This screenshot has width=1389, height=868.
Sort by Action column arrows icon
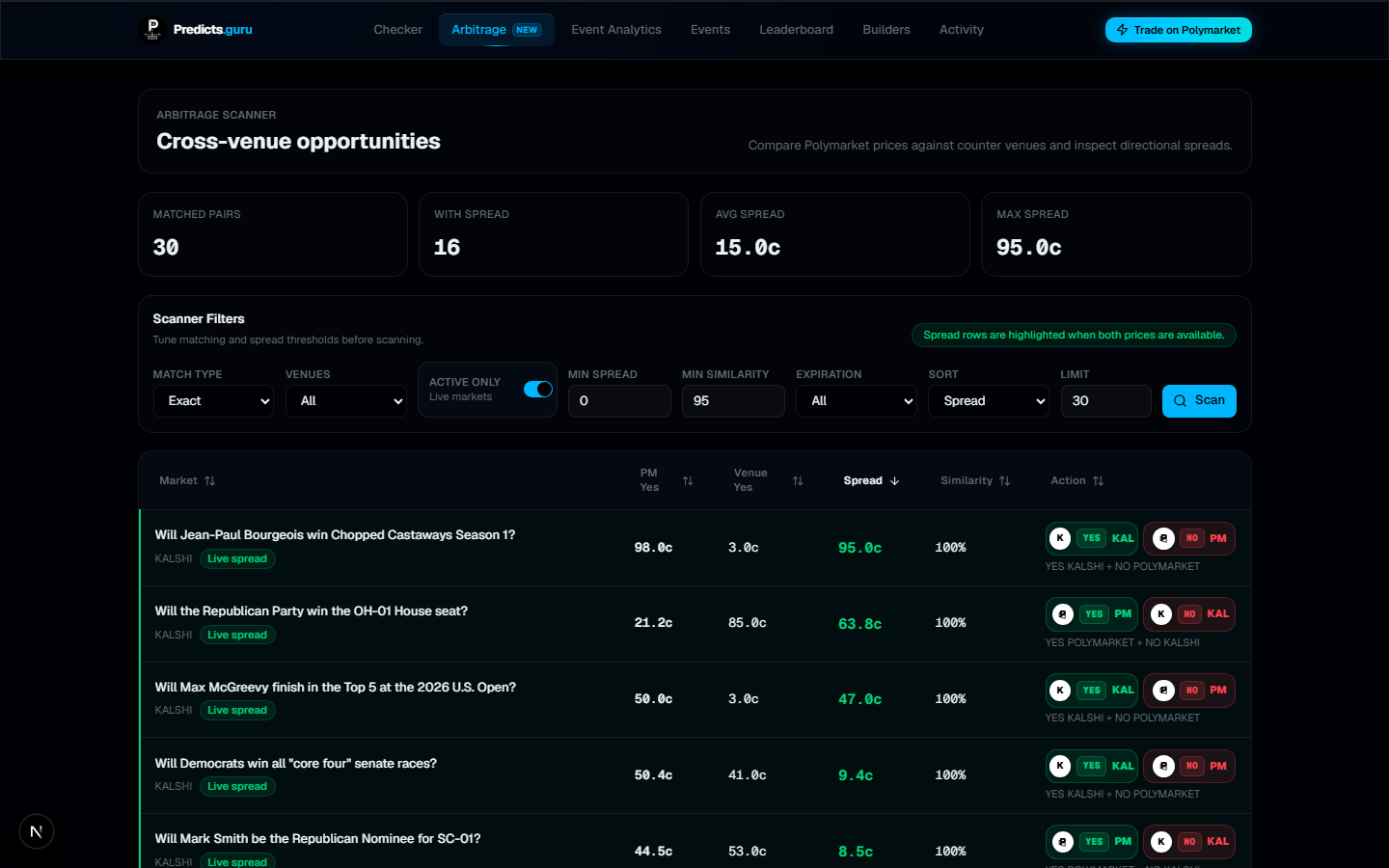[x=1098, y=480]
